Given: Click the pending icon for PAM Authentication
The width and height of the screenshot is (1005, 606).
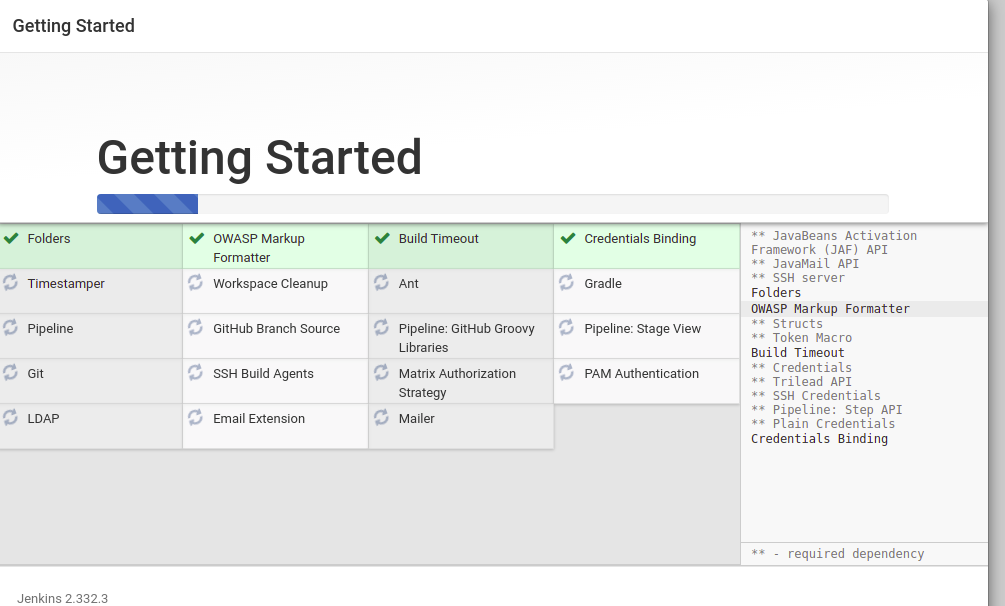Looking at the screenshot, I should (566, 372).
